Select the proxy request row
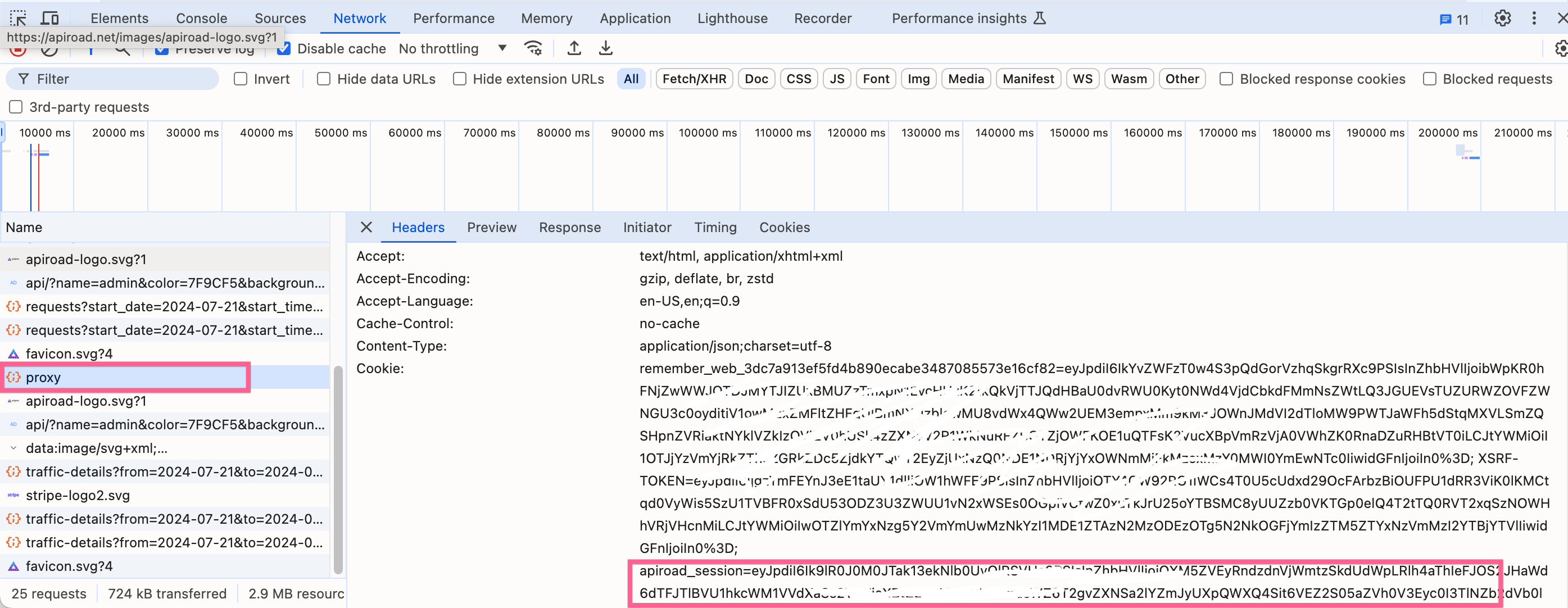Image resolution: width=1568 pixels, height=608 pixels. (x=165, y=378)
